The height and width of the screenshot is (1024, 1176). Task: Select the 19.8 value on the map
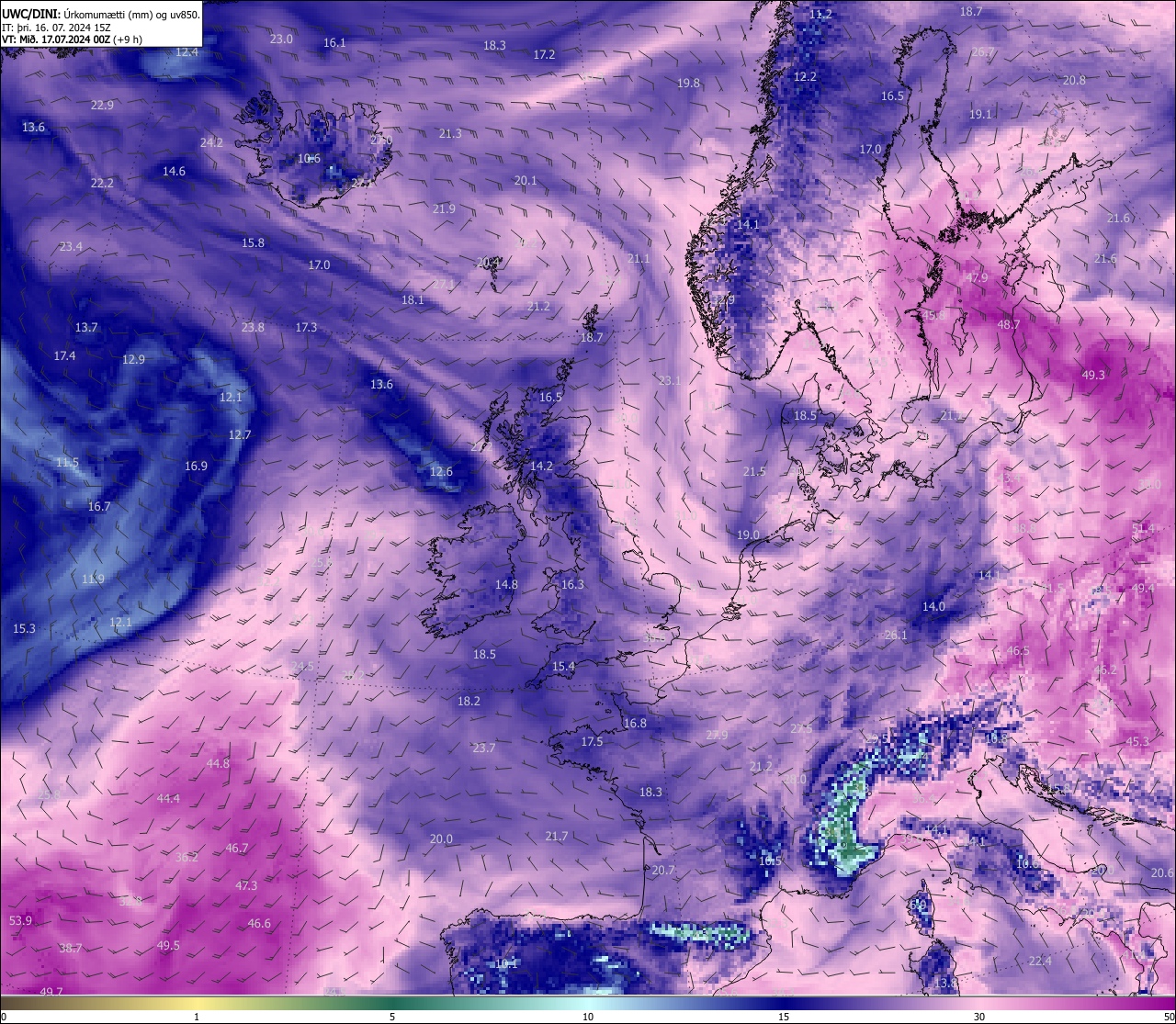(x=688, y=83)
